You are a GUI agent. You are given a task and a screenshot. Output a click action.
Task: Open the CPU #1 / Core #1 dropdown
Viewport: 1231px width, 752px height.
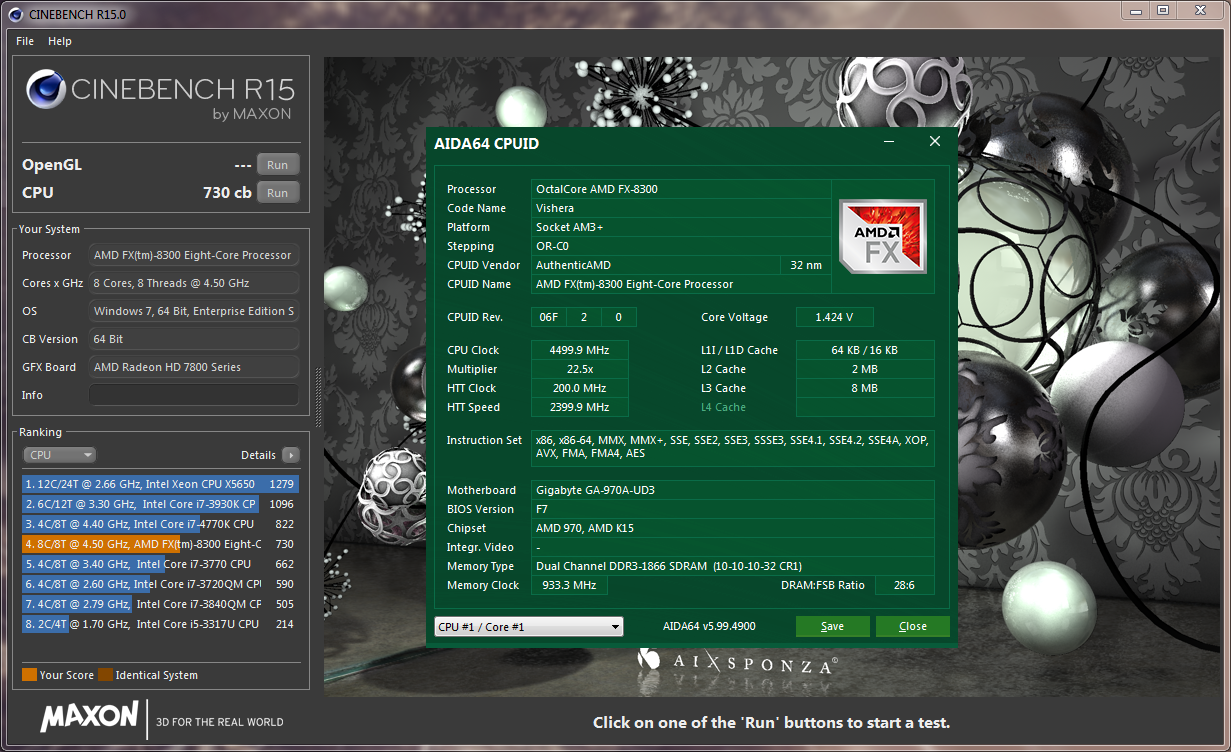coord(529,627)
